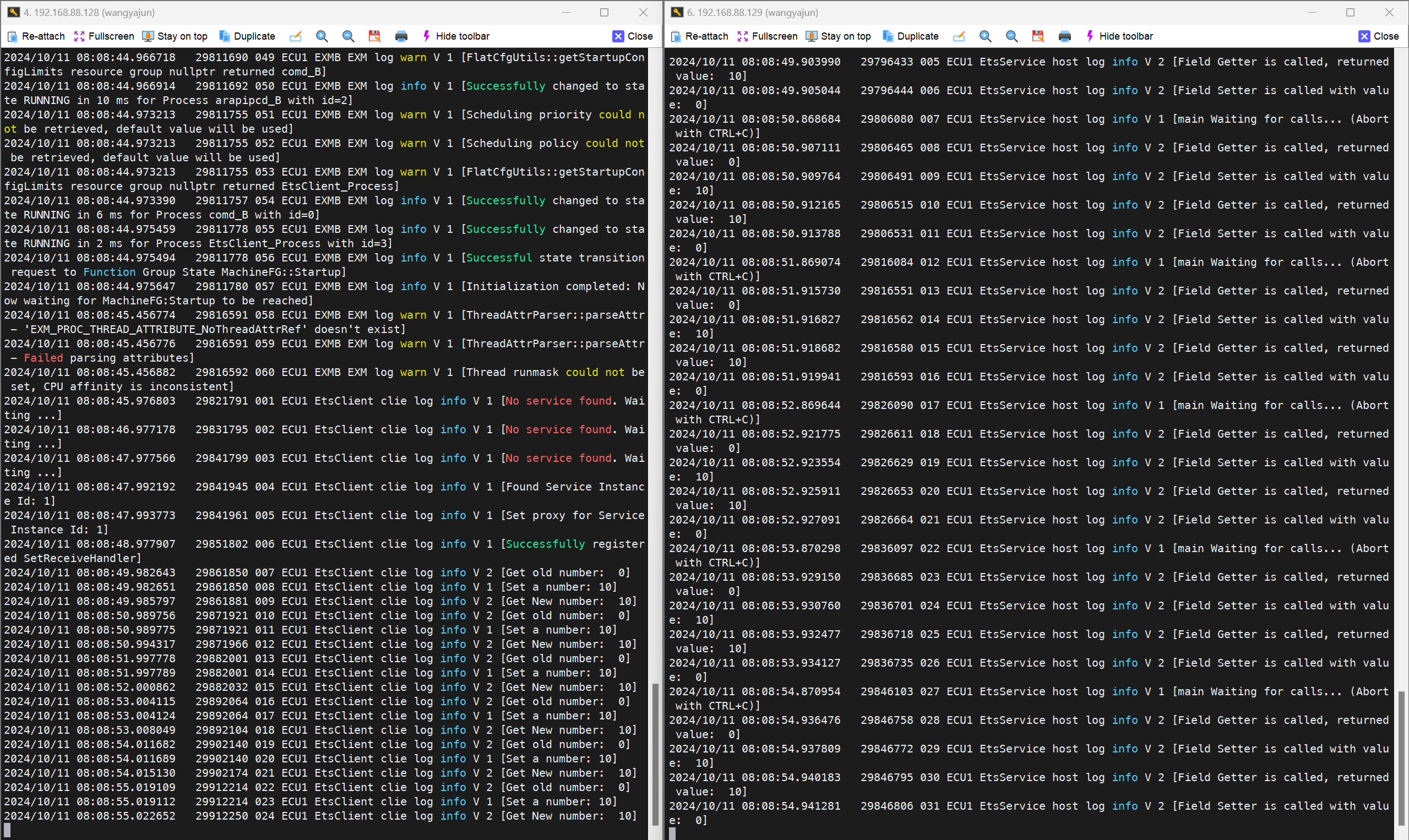Click the rename tab icon in left toolbar
1409x840 pixels.
pos(296,36)
